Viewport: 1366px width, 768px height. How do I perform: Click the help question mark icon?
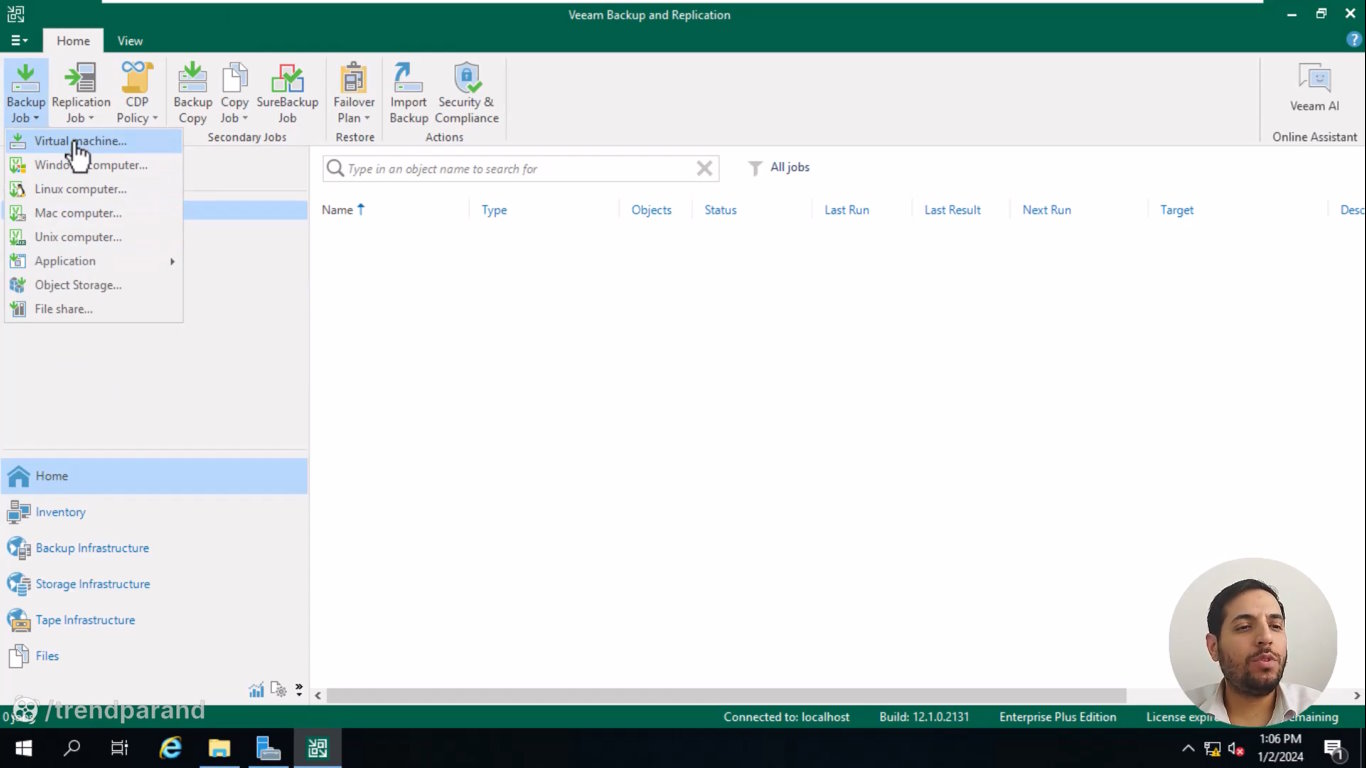(x=1354, y=40)
